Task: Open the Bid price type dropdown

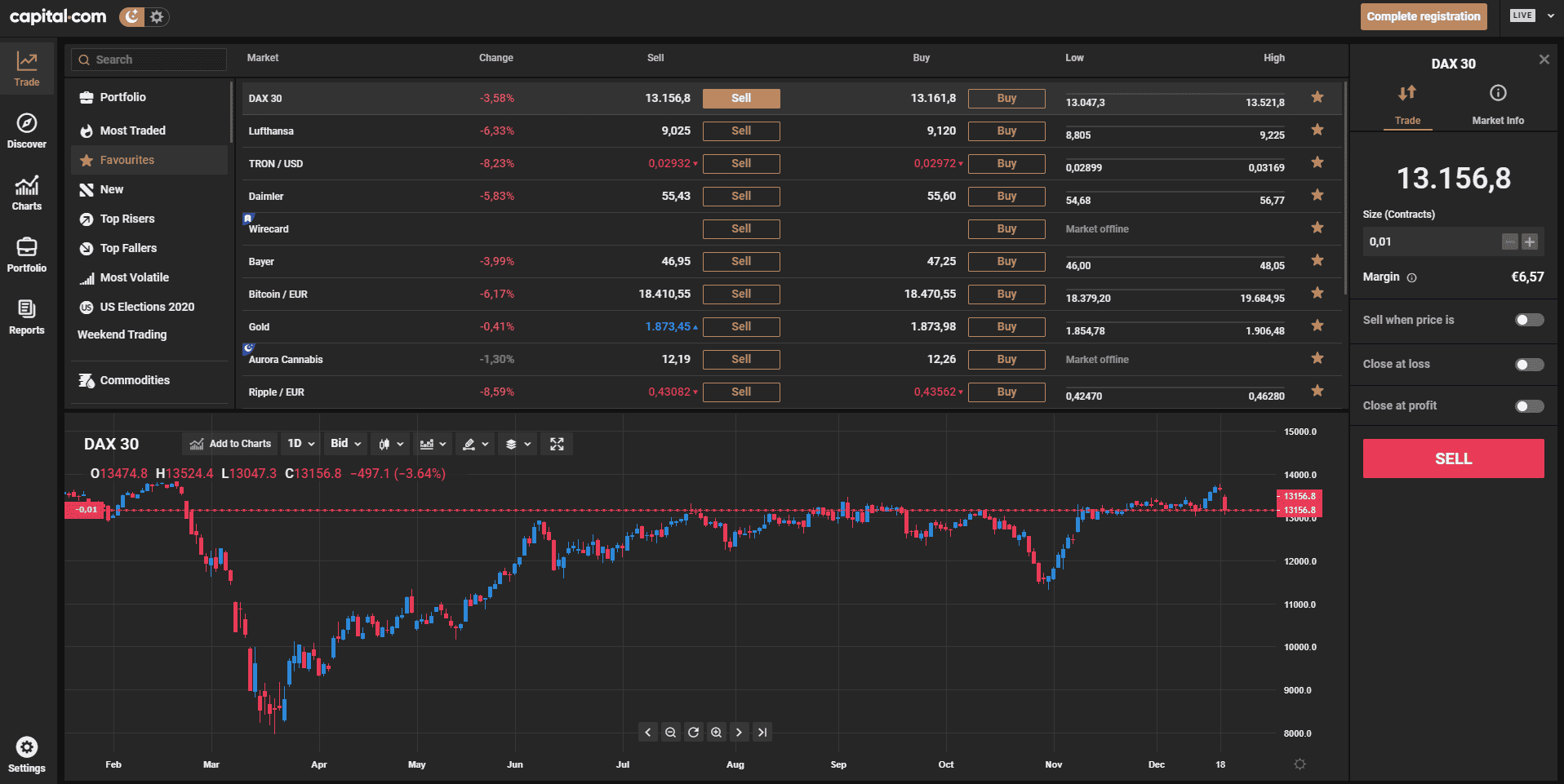Action: pos(345,444)
